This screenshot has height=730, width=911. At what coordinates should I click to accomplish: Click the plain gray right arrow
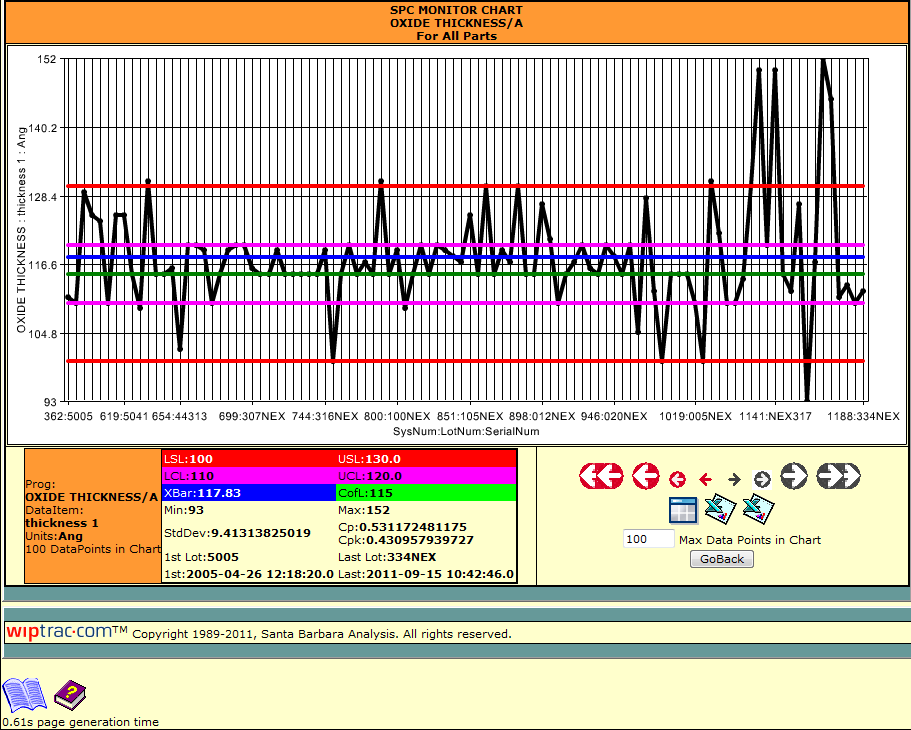click(x=734, y=479)
